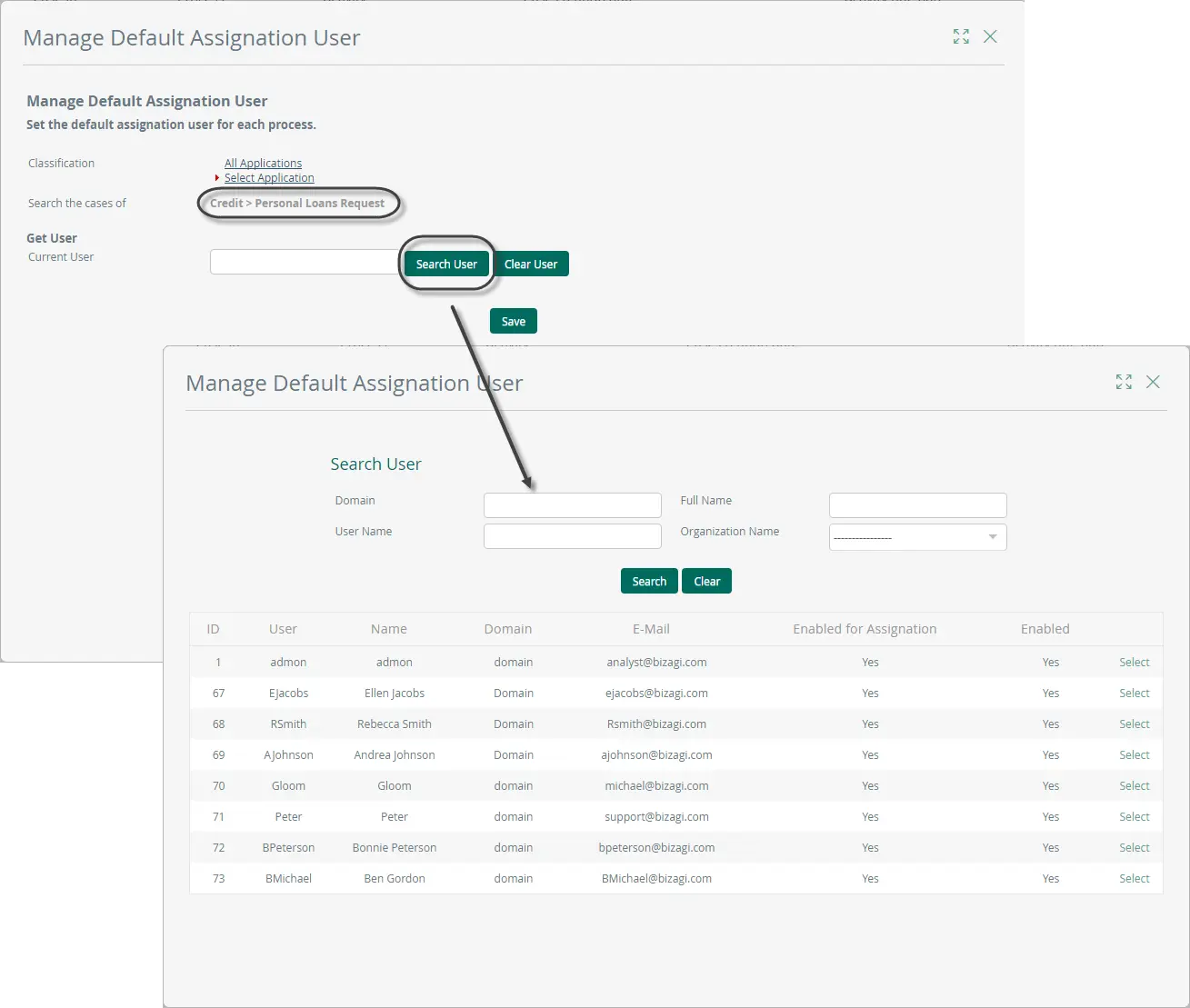Focus the User Name input field
Image resolution: width=1190 pixels, height=1008 pixels.
tap(573, 536)
